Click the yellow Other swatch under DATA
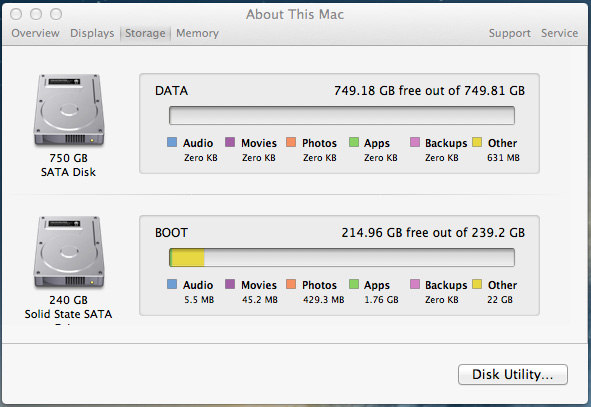Screen dimensions: 591x407 pos(477,142)
